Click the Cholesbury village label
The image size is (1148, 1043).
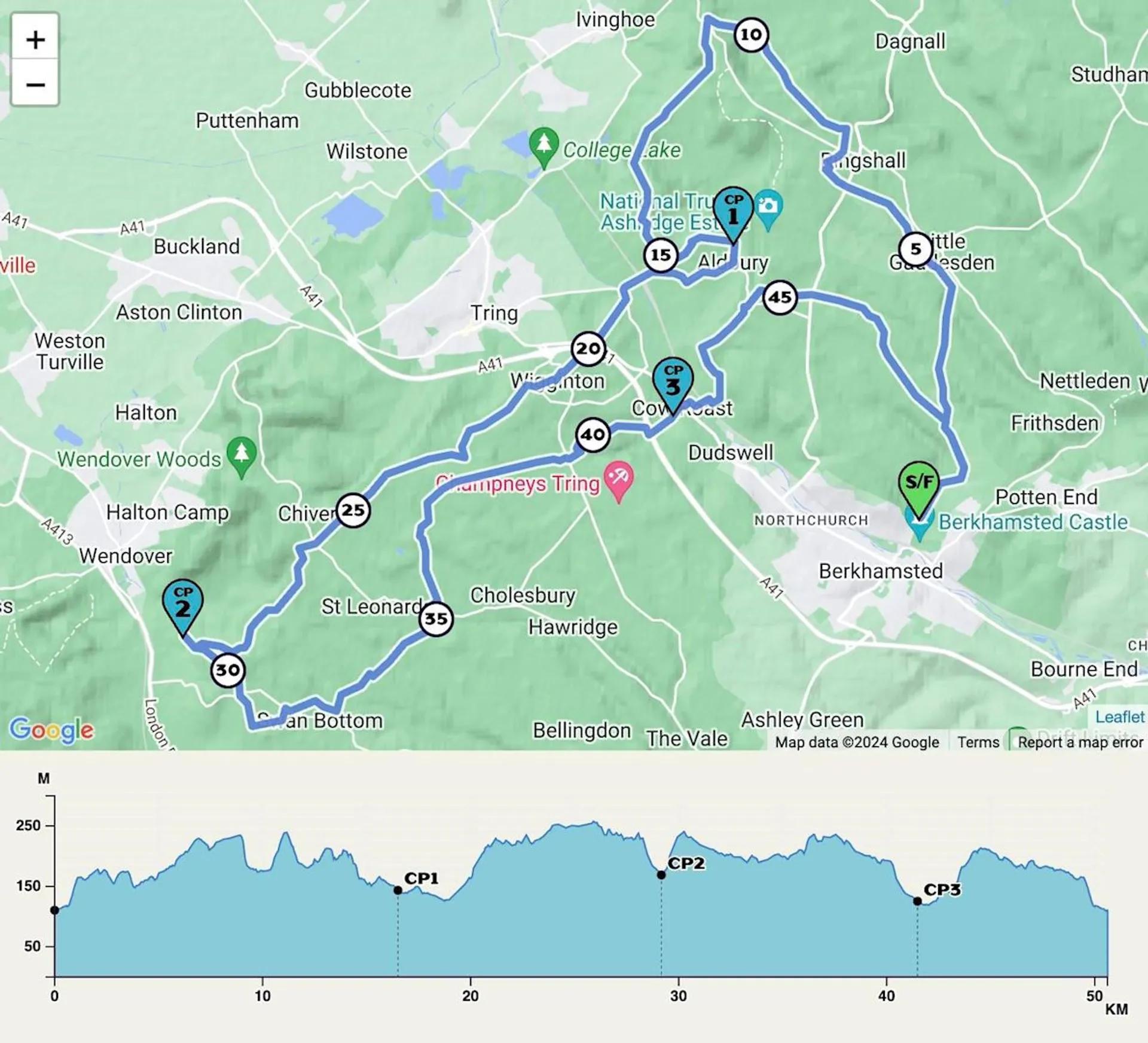[x=523, y=596]
